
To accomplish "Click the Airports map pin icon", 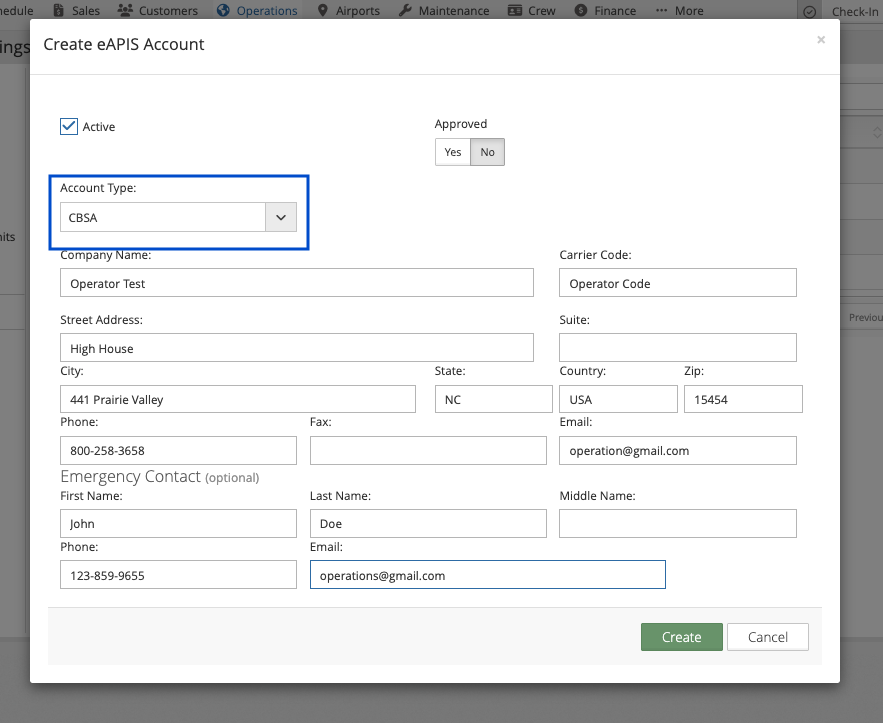I will tap(322, 11).
